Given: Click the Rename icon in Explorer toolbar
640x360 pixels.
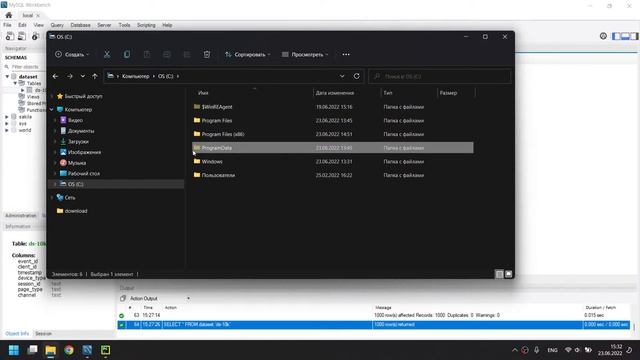Looking at the screenshot, I should point(167,54).
